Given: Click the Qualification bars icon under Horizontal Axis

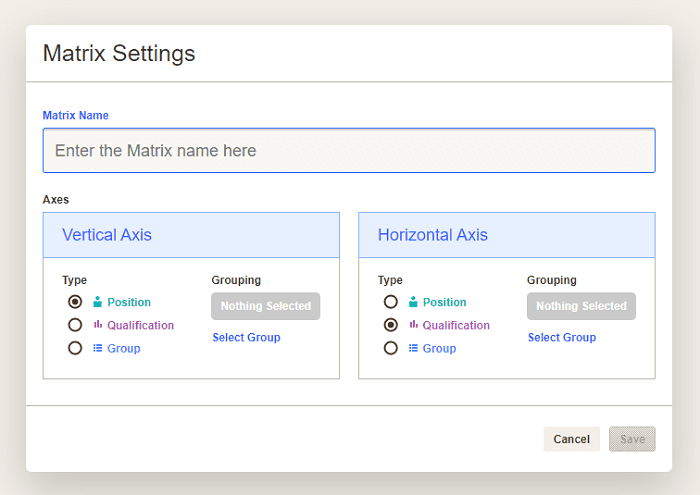Looking at the screenshot, I should pos(413,324).
